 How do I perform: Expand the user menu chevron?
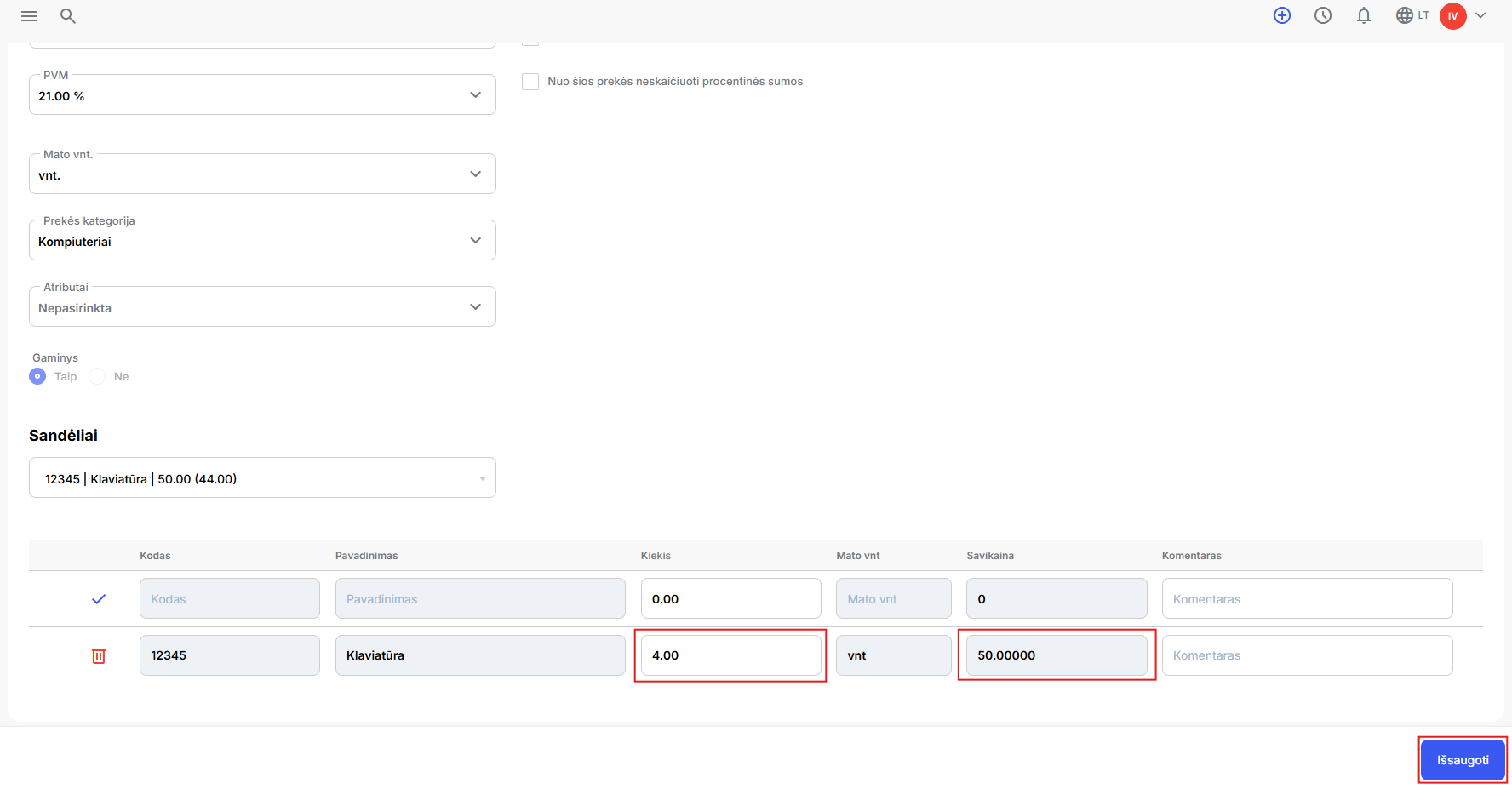[1480, 15]
